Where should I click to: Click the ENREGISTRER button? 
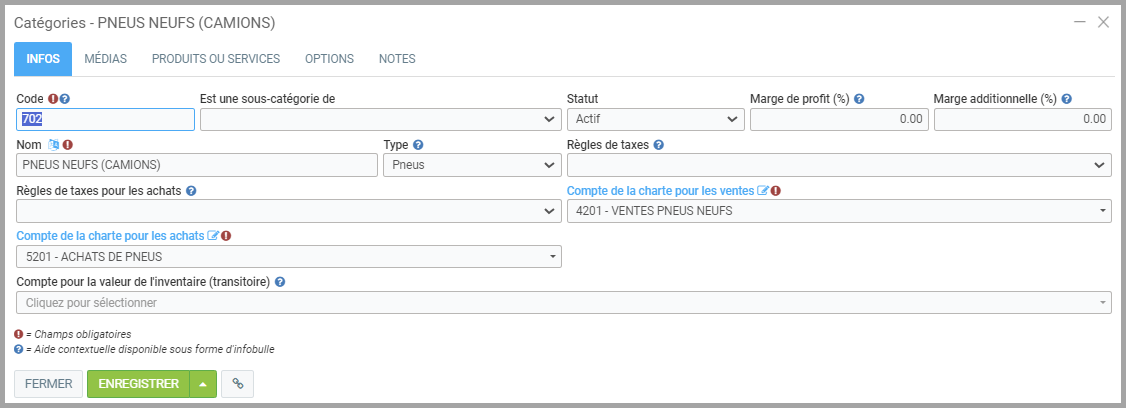click(138, 384)
